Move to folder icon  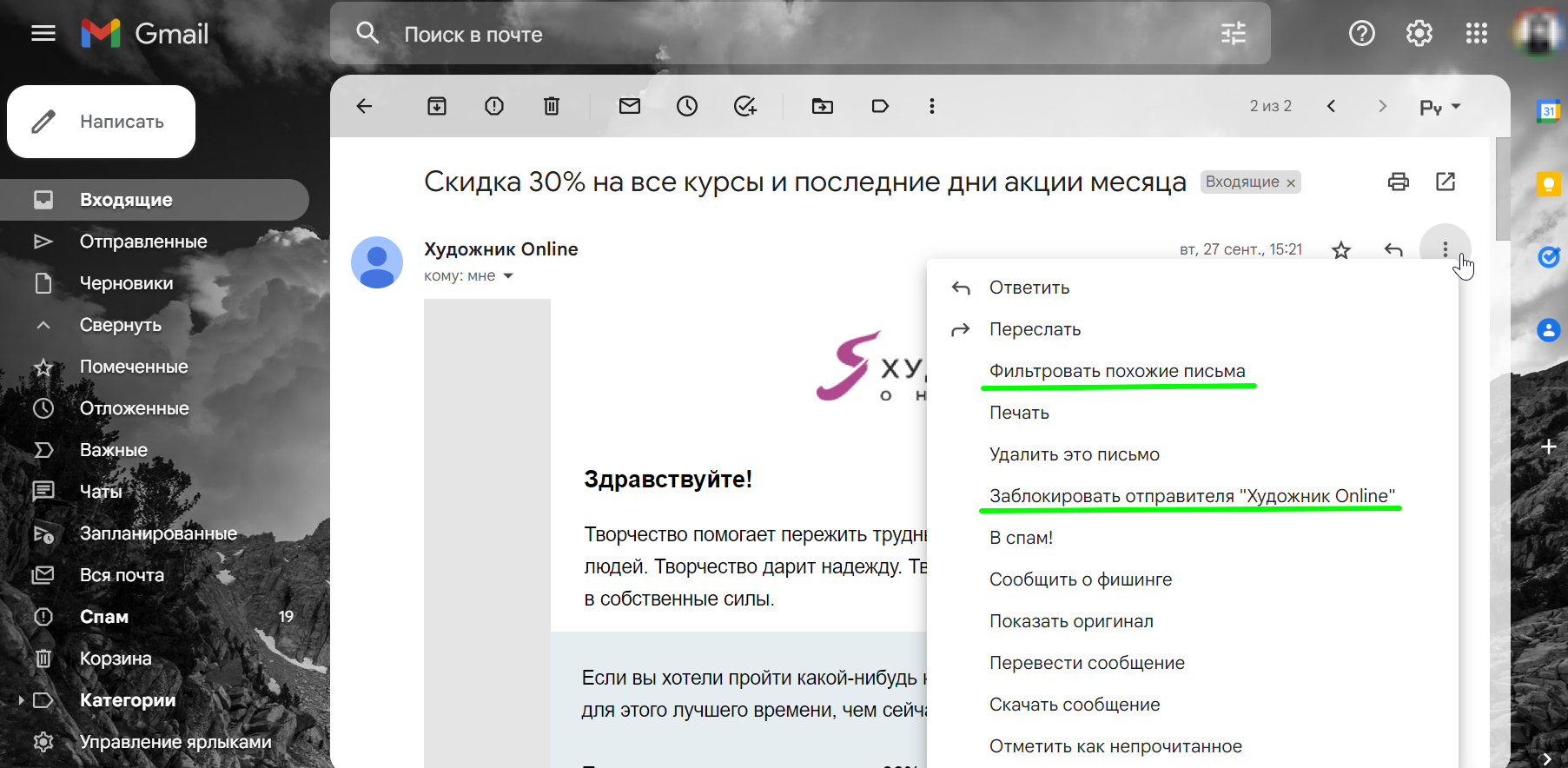(823, 106)
